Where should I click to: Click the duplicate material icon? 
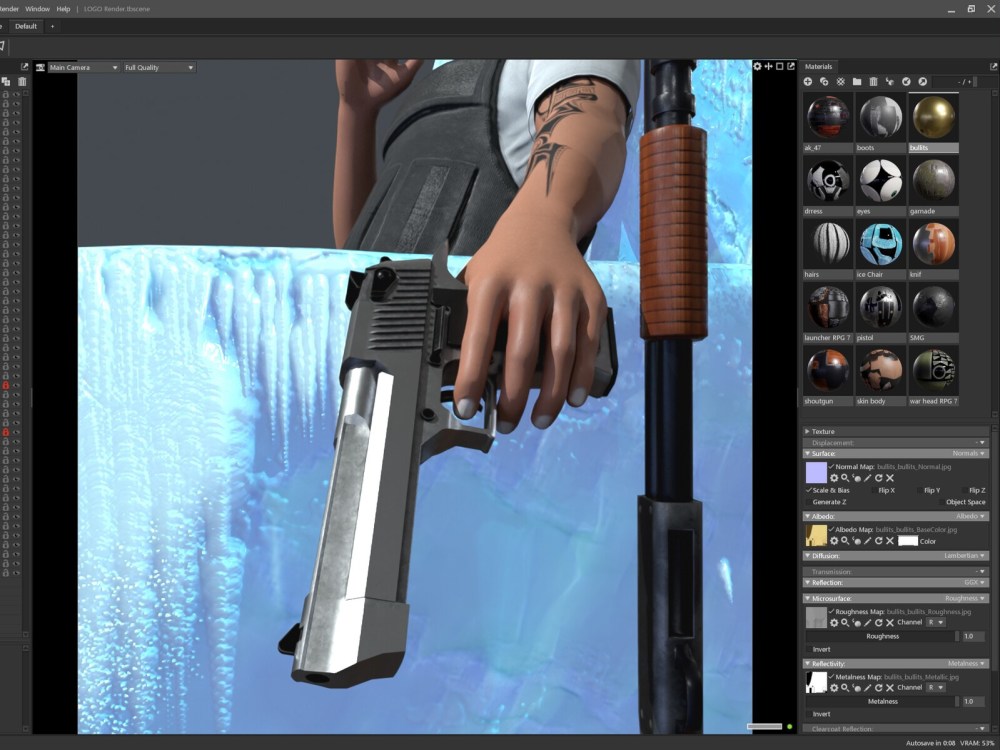click(824, 82)
